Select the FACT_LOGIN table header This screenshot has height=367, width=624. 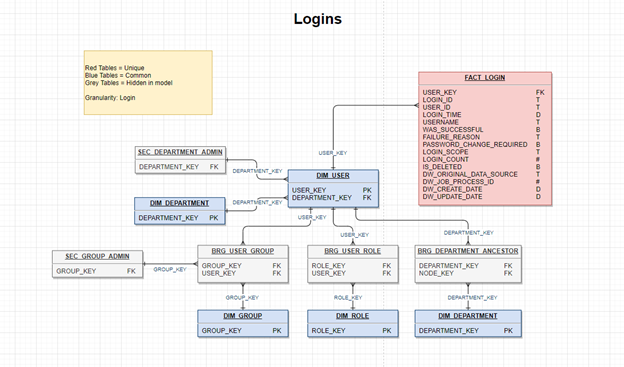point(485,78)
